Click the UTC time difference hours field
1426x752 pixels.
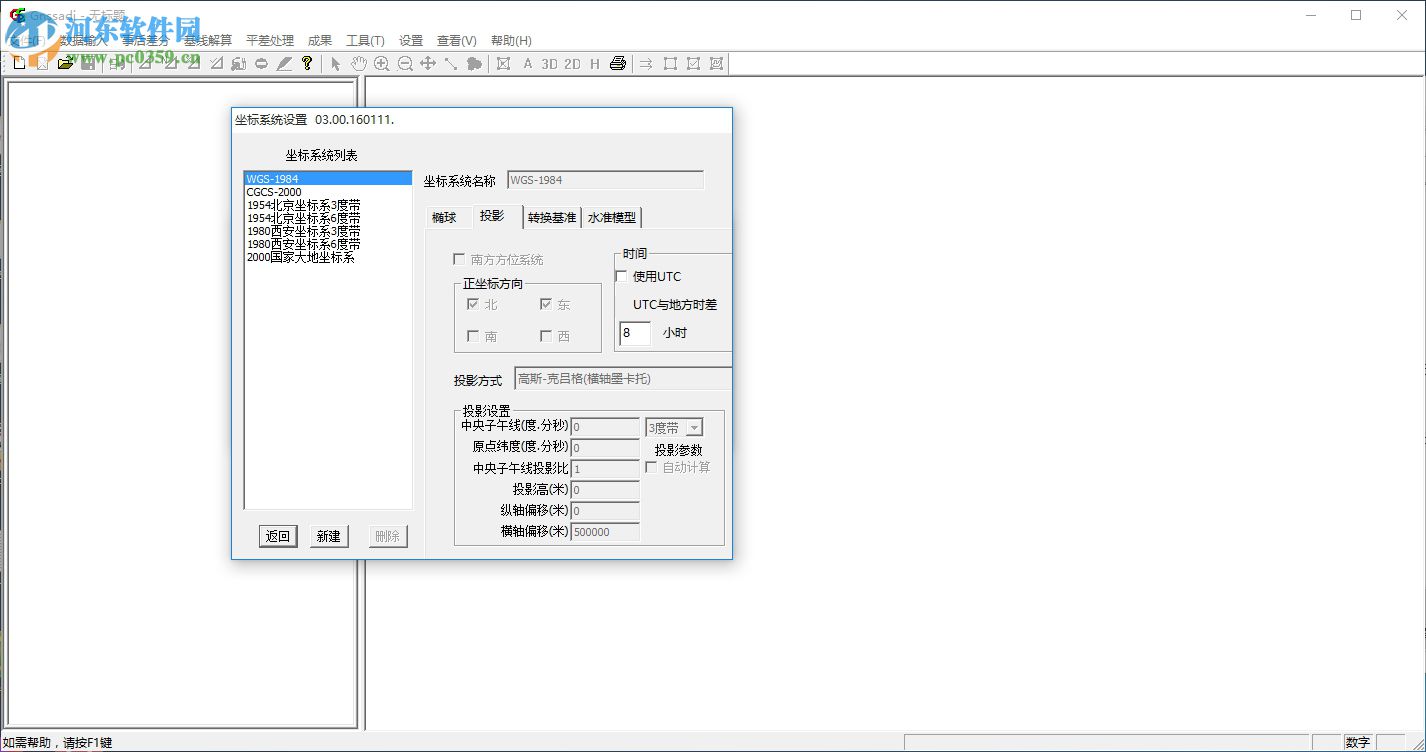coord(635,333)
